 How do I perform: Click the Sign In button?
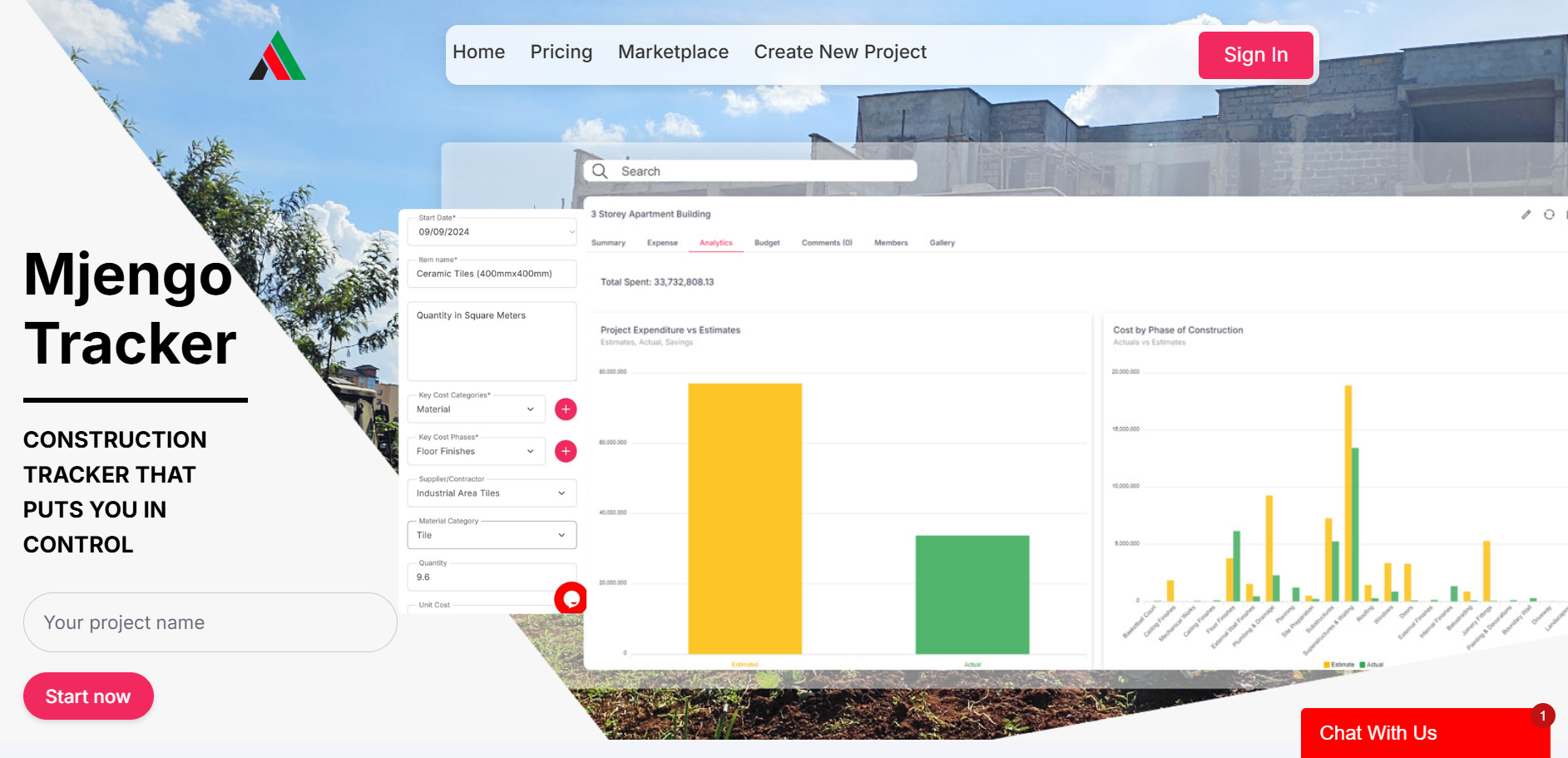point(1255,55)
